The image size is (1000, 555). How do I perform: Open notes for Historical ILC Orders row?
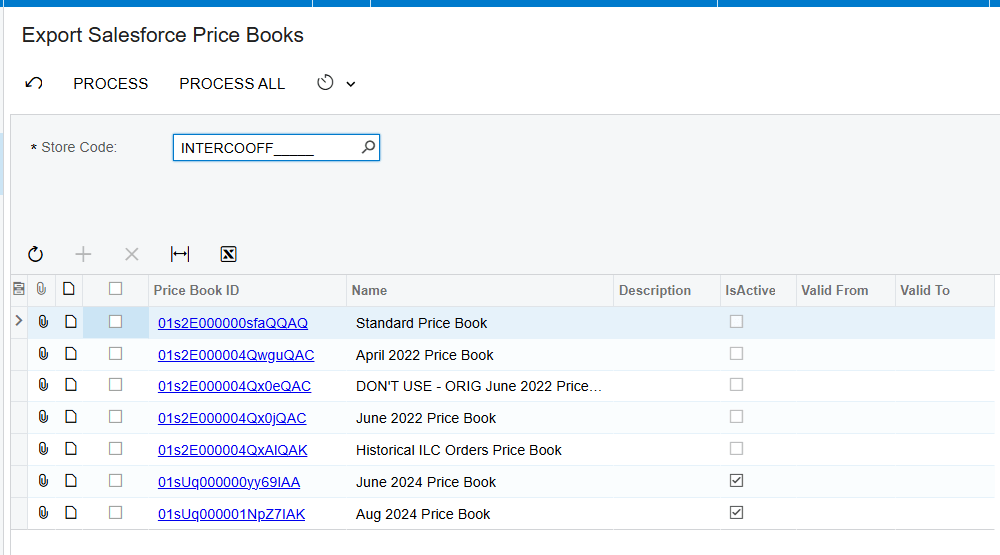tap(71, 448)
